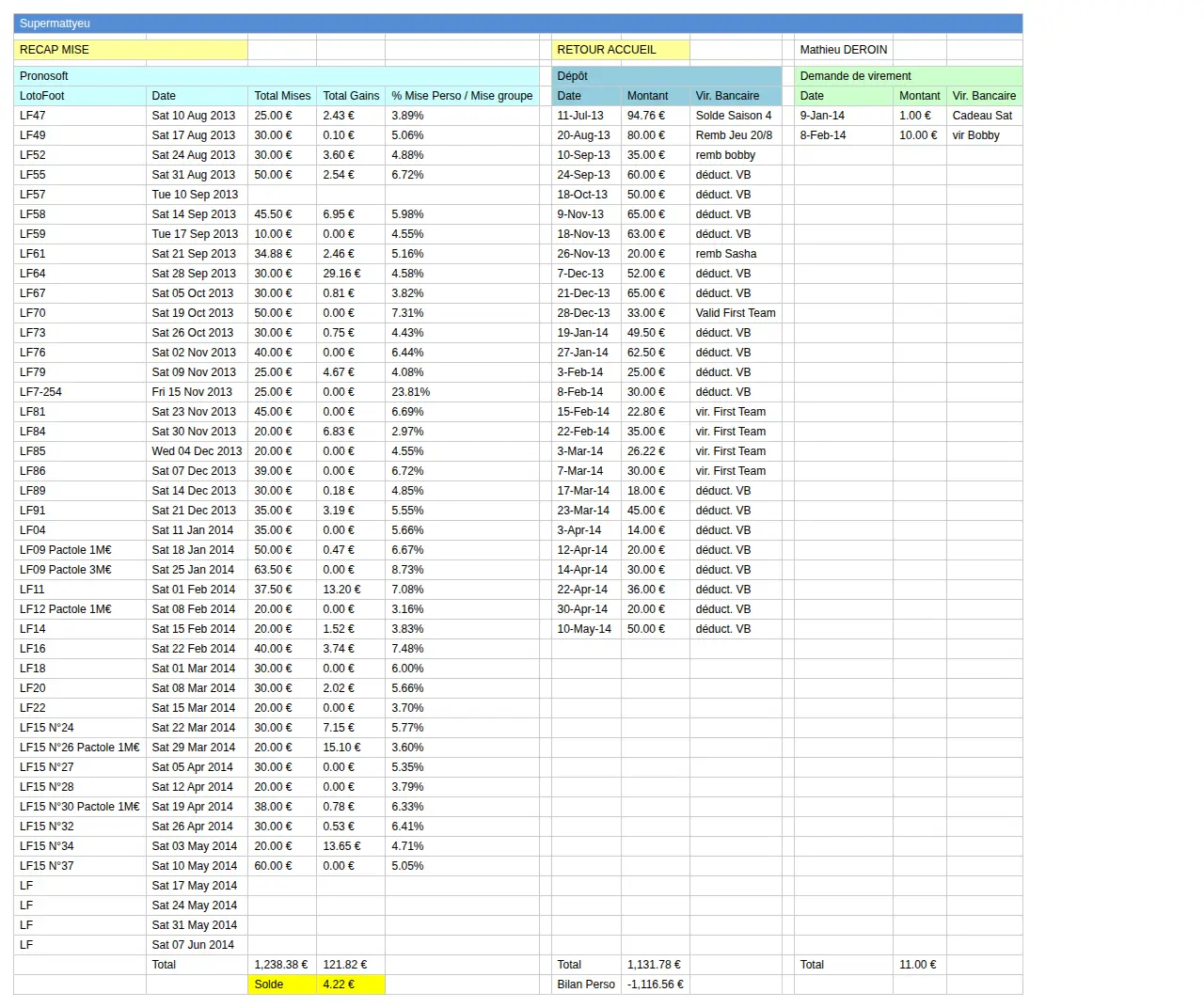Select the Dépôt Montant column header
Screen dimensions: 1204x1008
point(655,96)
